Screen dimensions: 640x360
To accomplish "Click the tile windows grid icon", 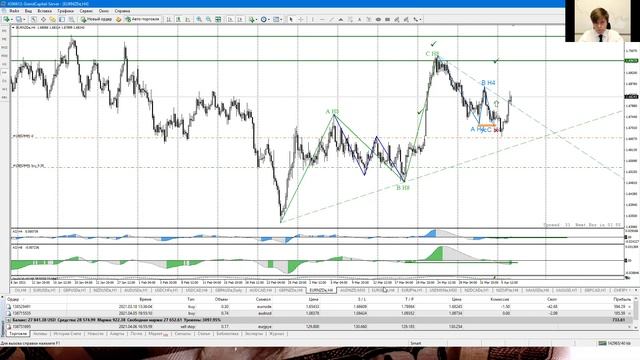I will [218, 19].
